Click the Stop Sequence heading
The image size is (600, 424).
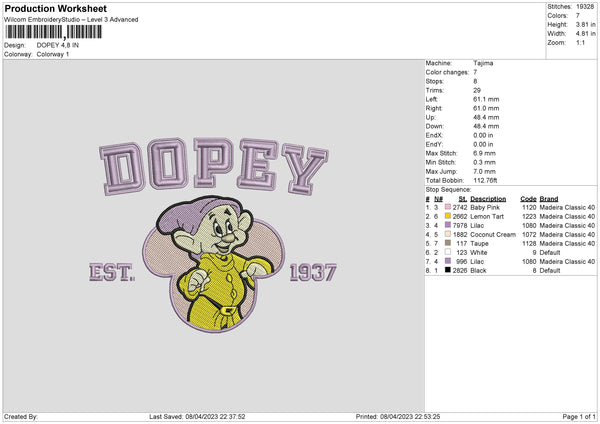pos(448,190)
